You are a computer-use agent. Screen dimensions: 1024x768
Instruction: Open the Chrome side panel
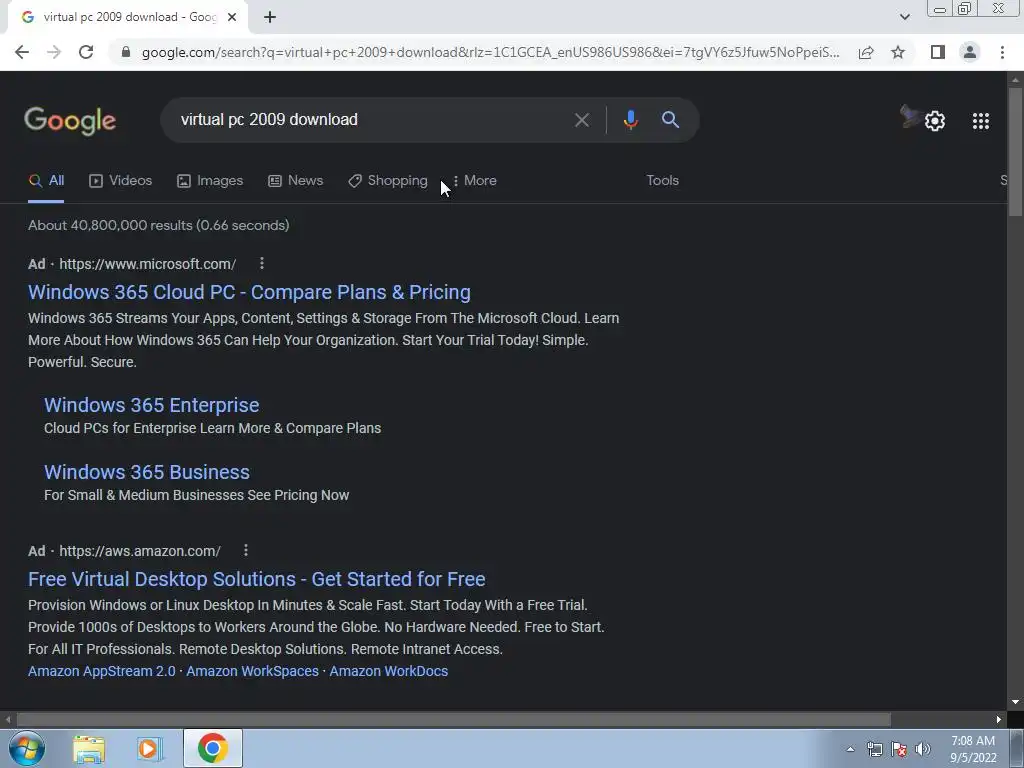pos(938,52)
